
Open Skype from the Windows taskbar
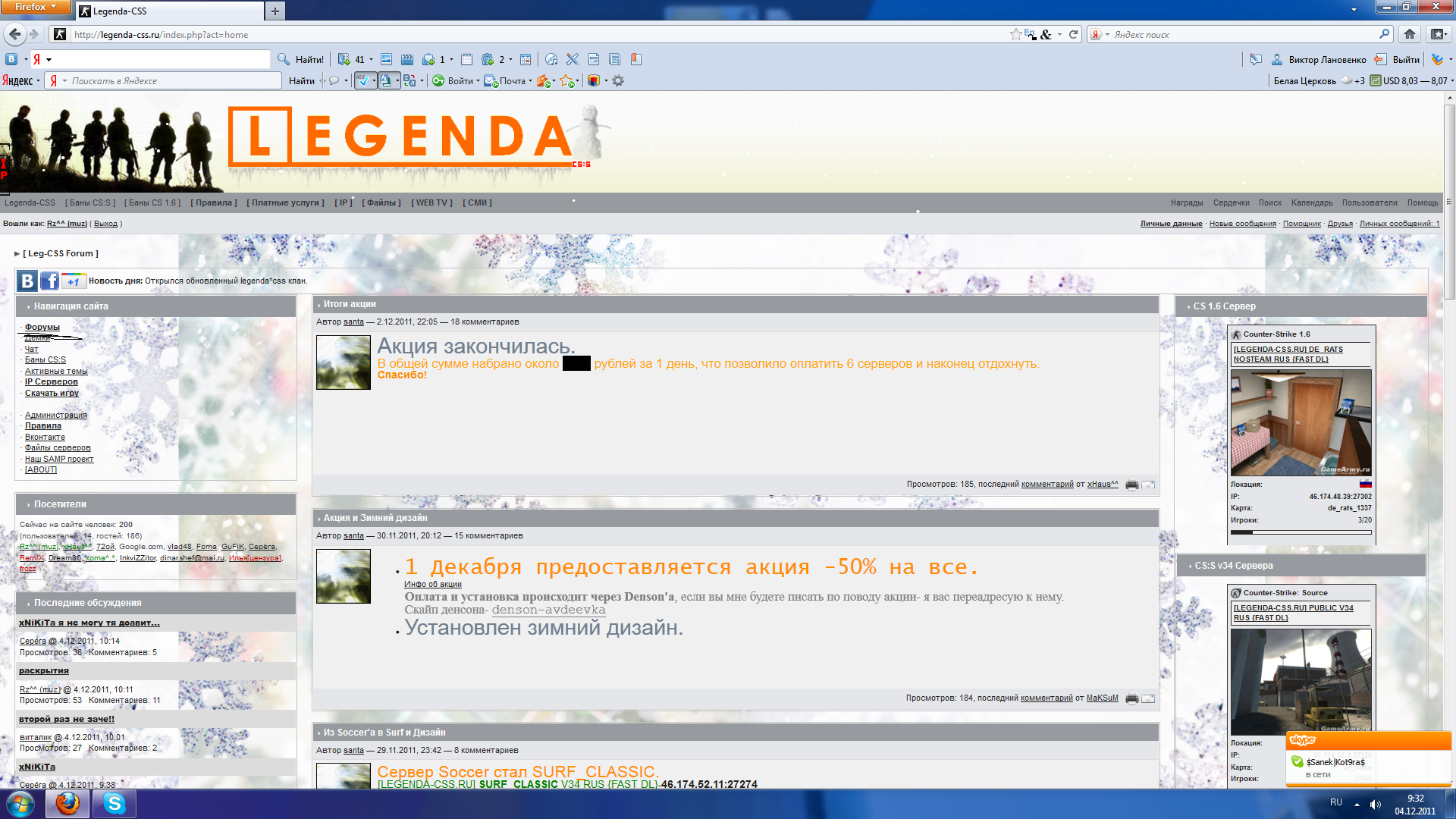[115, 803]
